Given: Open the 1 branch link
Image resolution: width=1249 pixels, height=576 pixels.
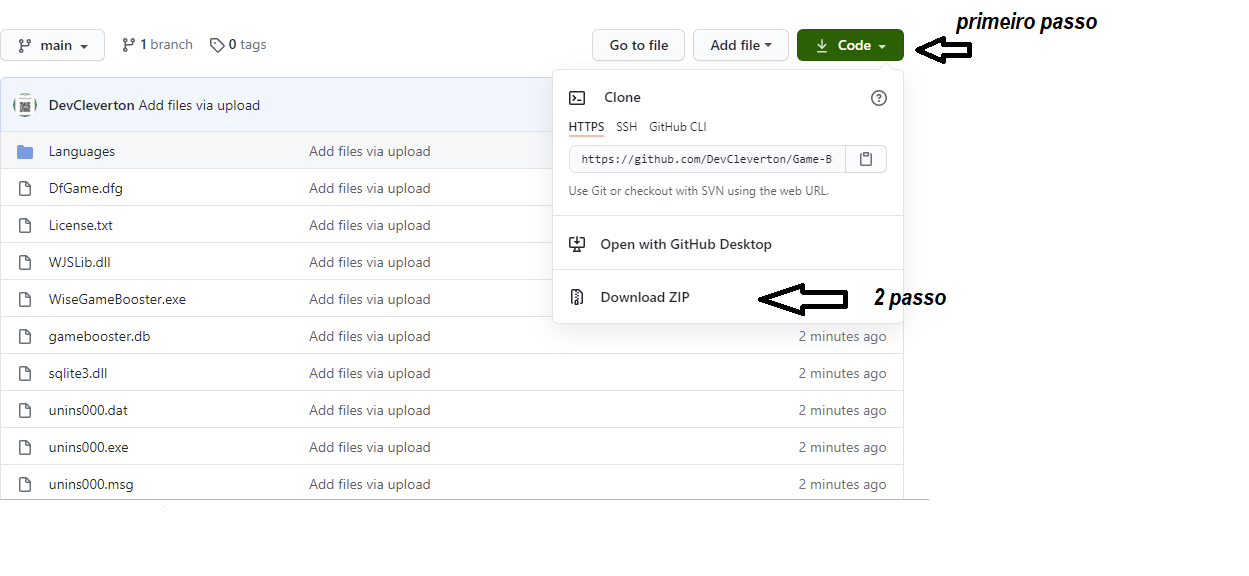Looking at the screenshot, I should coord(157,44).
